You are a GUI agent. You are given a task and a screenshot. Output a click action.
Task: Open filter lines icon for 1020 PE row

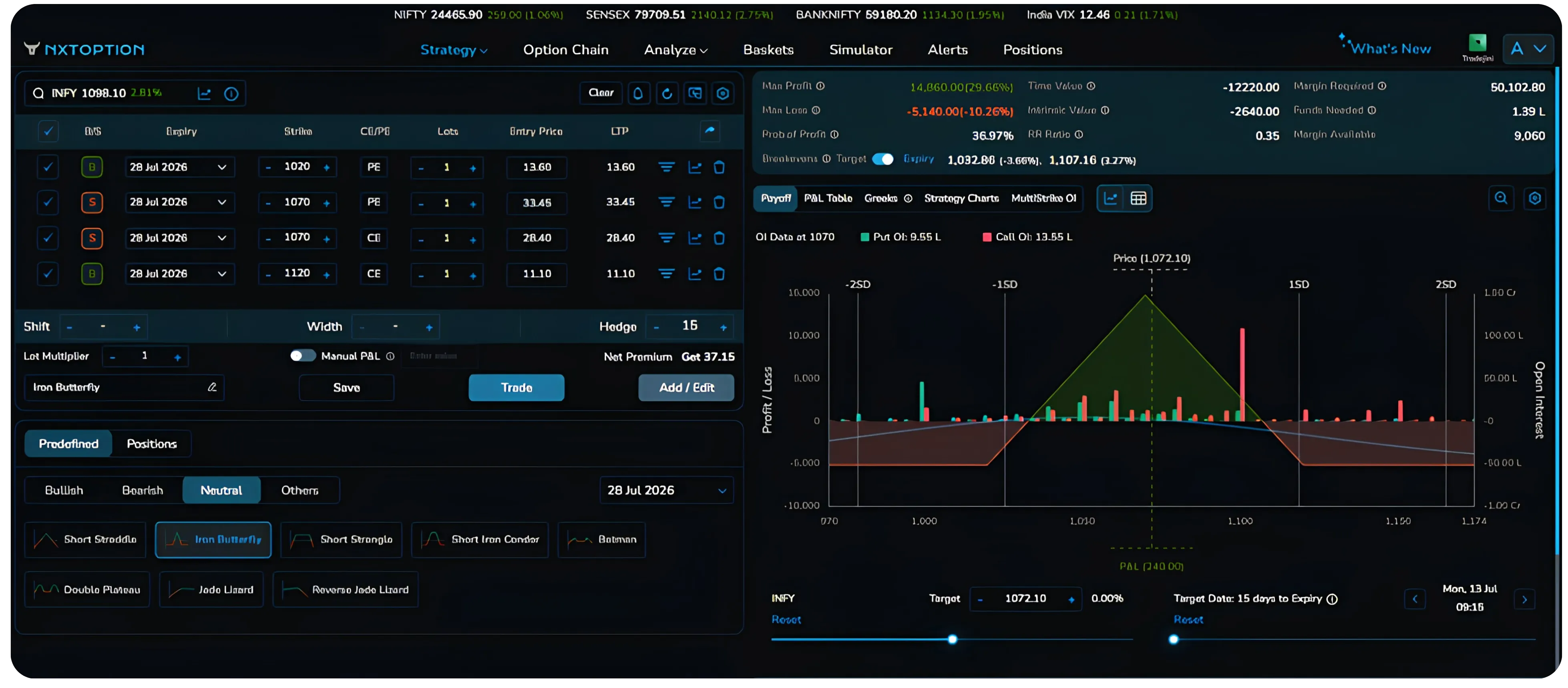(x=667, y=167)
